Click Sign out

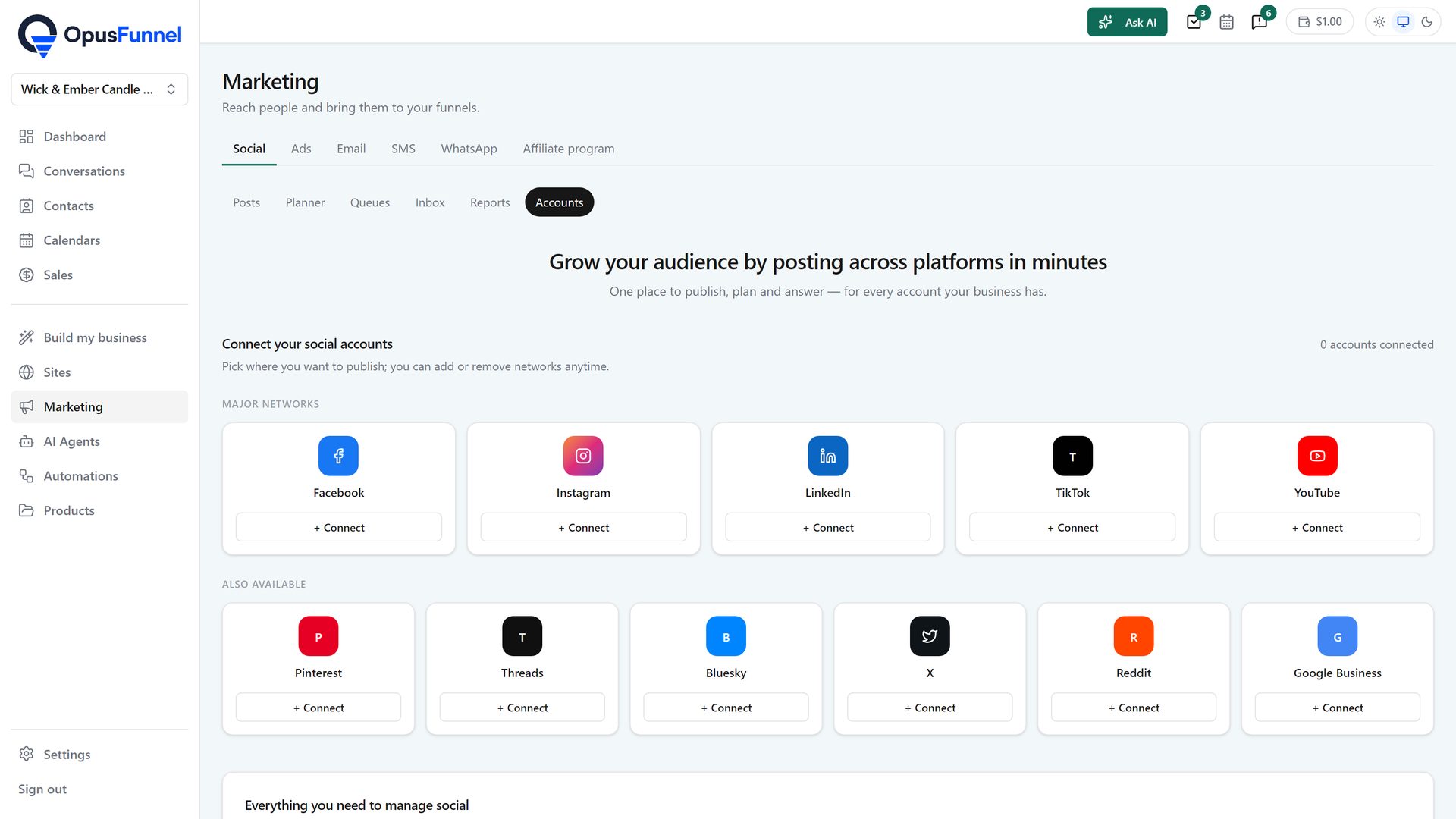tap(42, 789)
